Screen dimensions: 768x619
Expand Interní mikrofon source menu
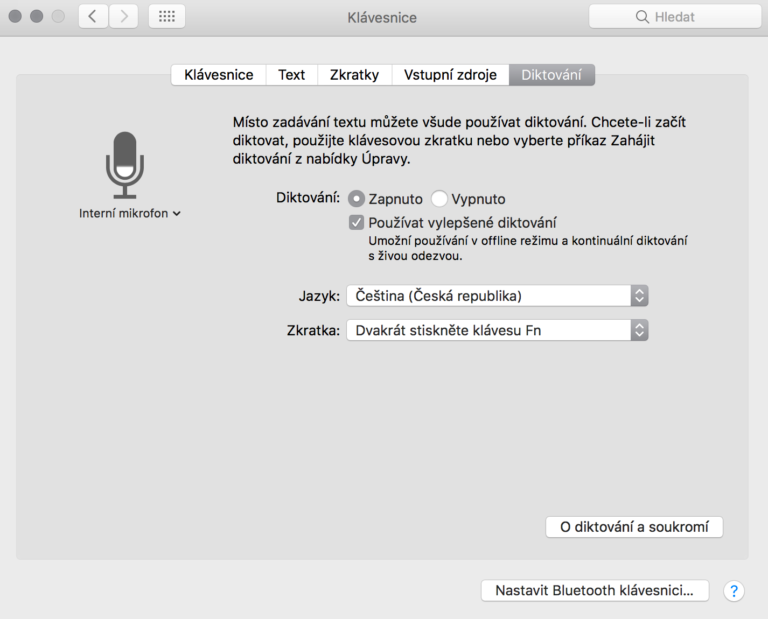point(130,213)
